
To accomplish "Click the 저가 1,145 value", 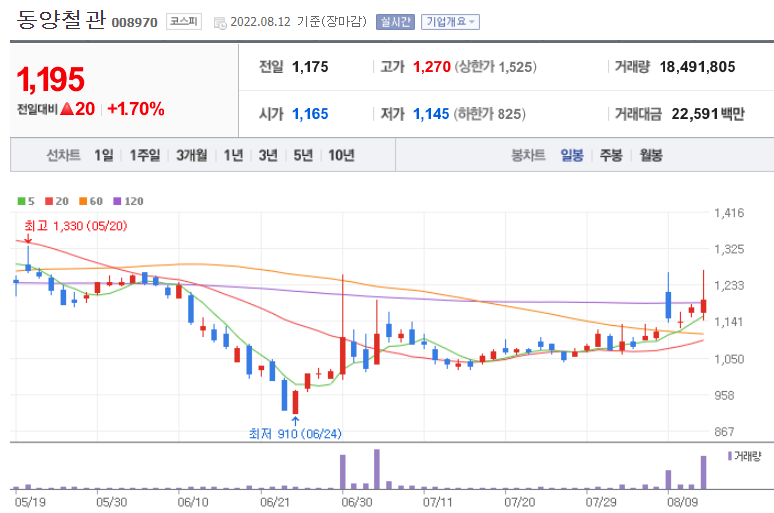I will [x=431, y=114].
